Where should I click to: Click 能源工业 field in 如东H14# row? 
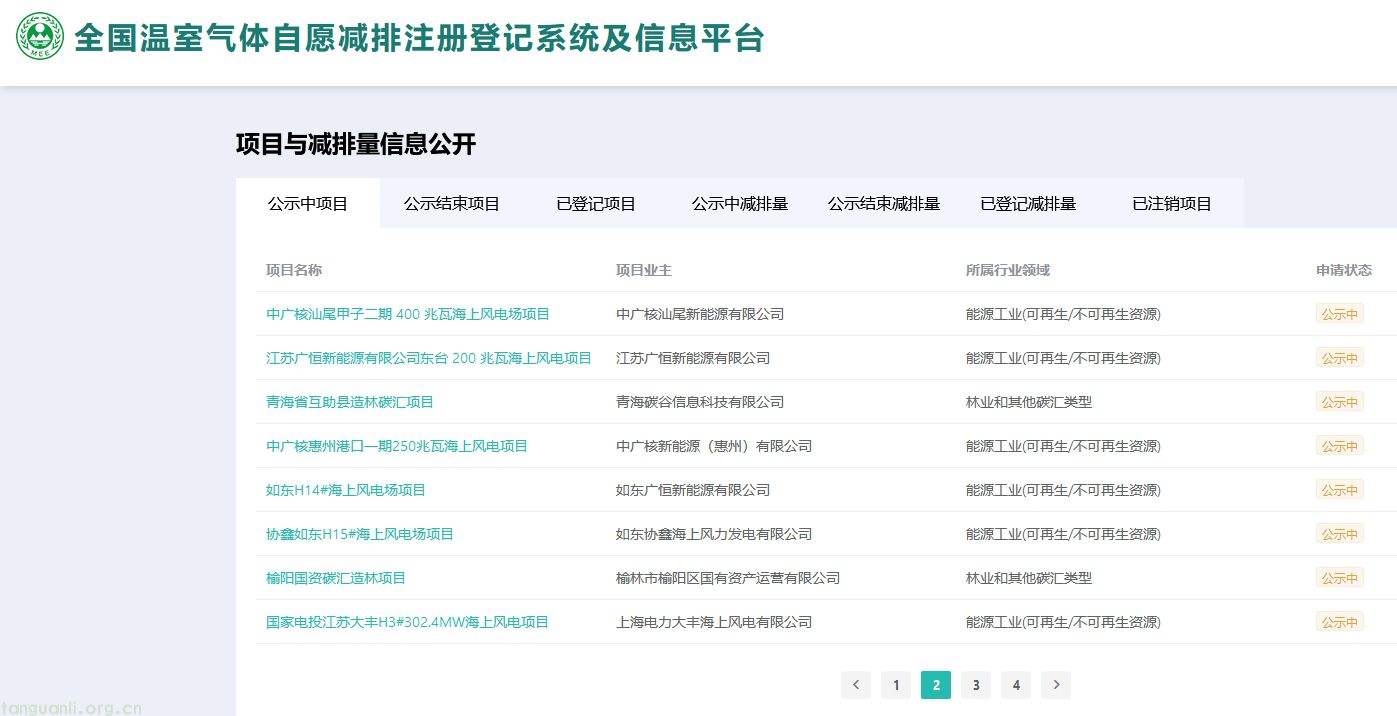pos(1063,490)
